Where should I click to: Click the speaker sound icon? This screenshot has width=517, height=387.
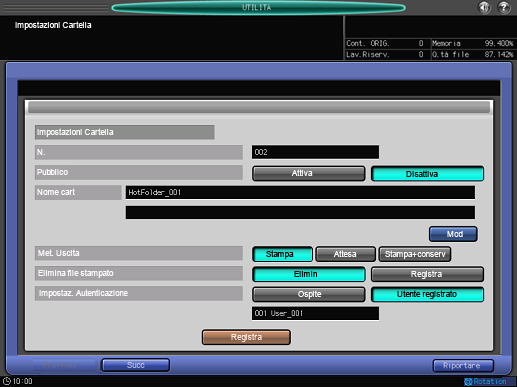click(x=484, y=7)
